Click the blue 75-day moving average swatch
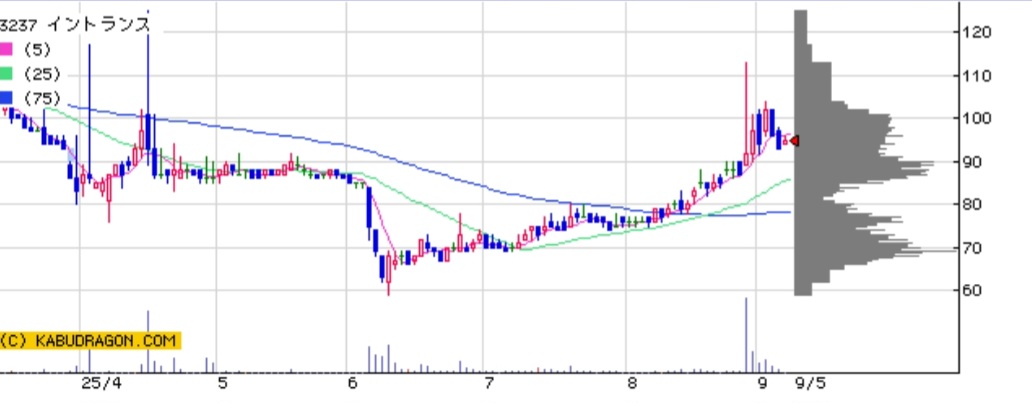 (6, 98)
